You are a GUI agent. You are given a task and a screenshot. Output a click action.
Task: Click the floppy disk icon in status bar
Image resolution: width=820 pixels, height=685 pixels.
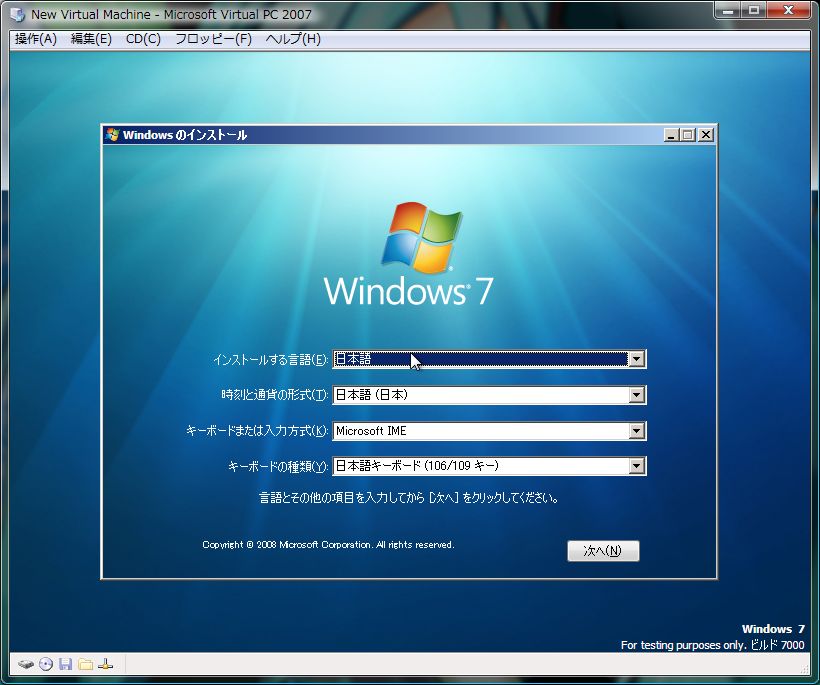click(x=65, y=665)
